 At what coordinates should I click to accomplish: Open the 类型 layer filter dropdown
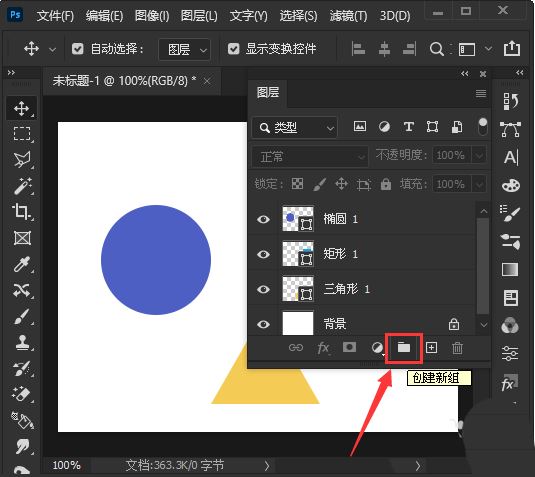[x=295, y=128]
